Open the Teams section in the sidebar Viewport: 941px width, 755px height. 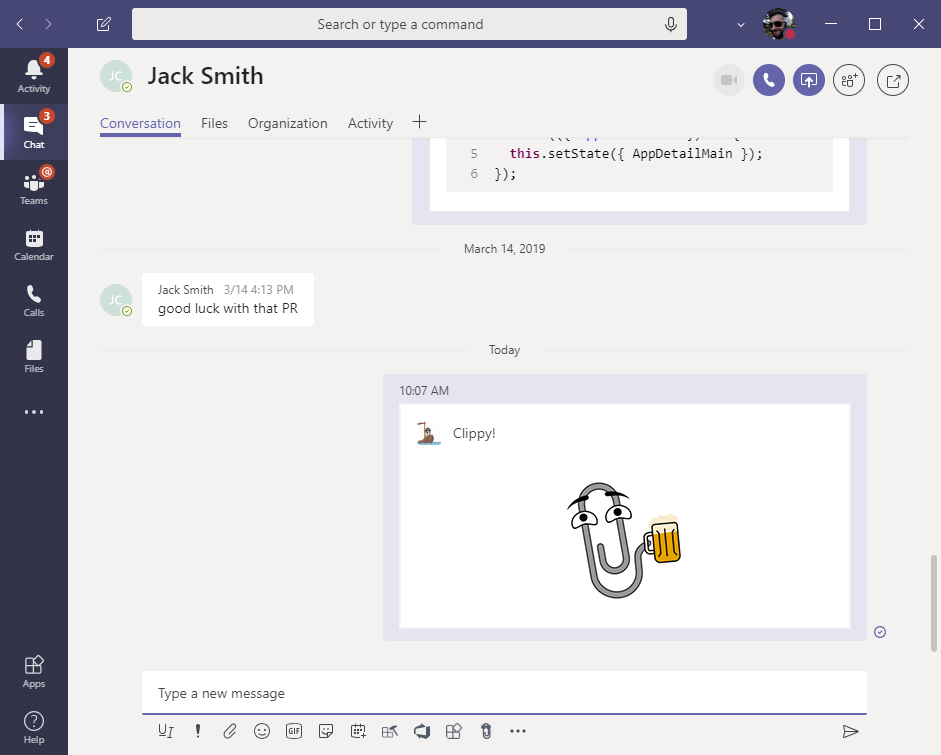tap(33, 187)
